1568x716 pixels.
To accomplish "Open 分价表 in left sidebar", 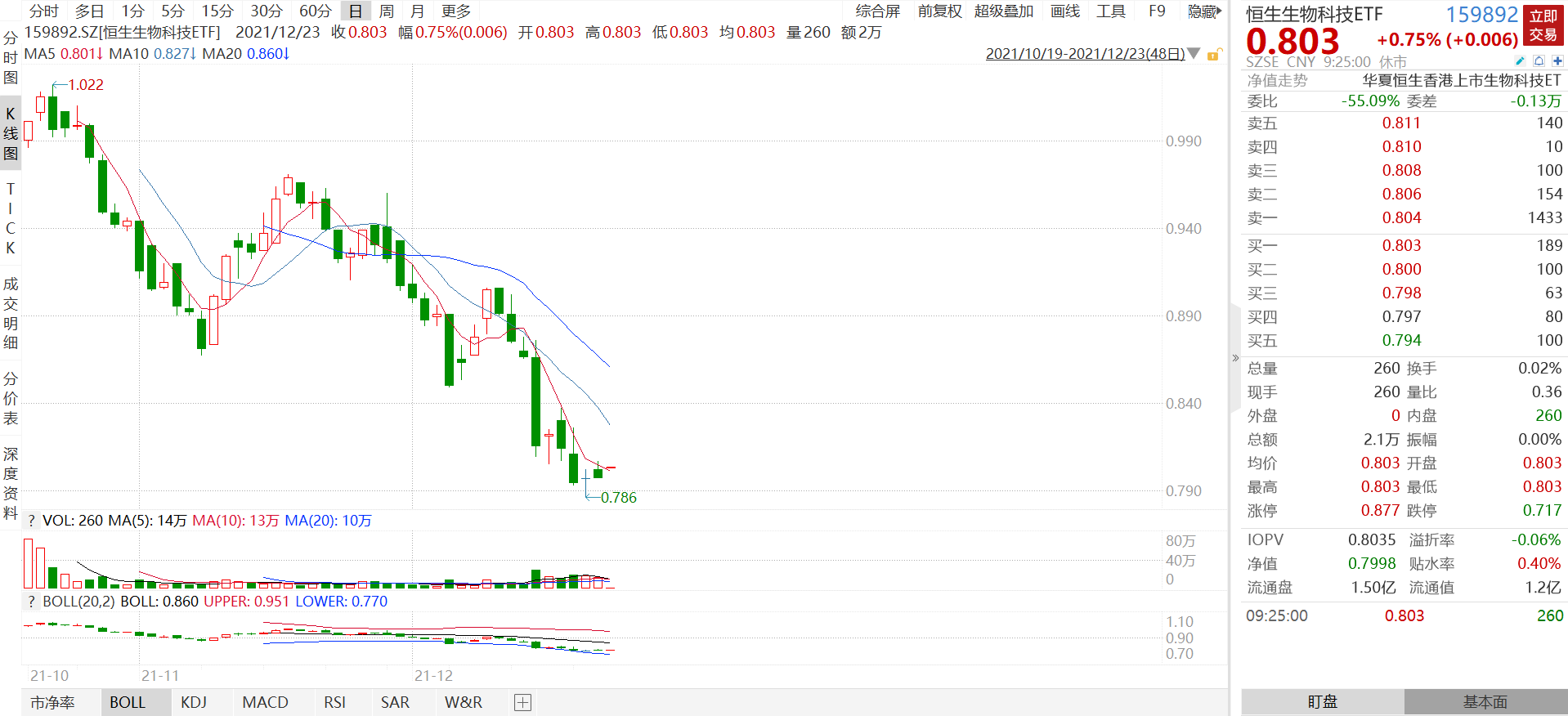I will (11, 398).
